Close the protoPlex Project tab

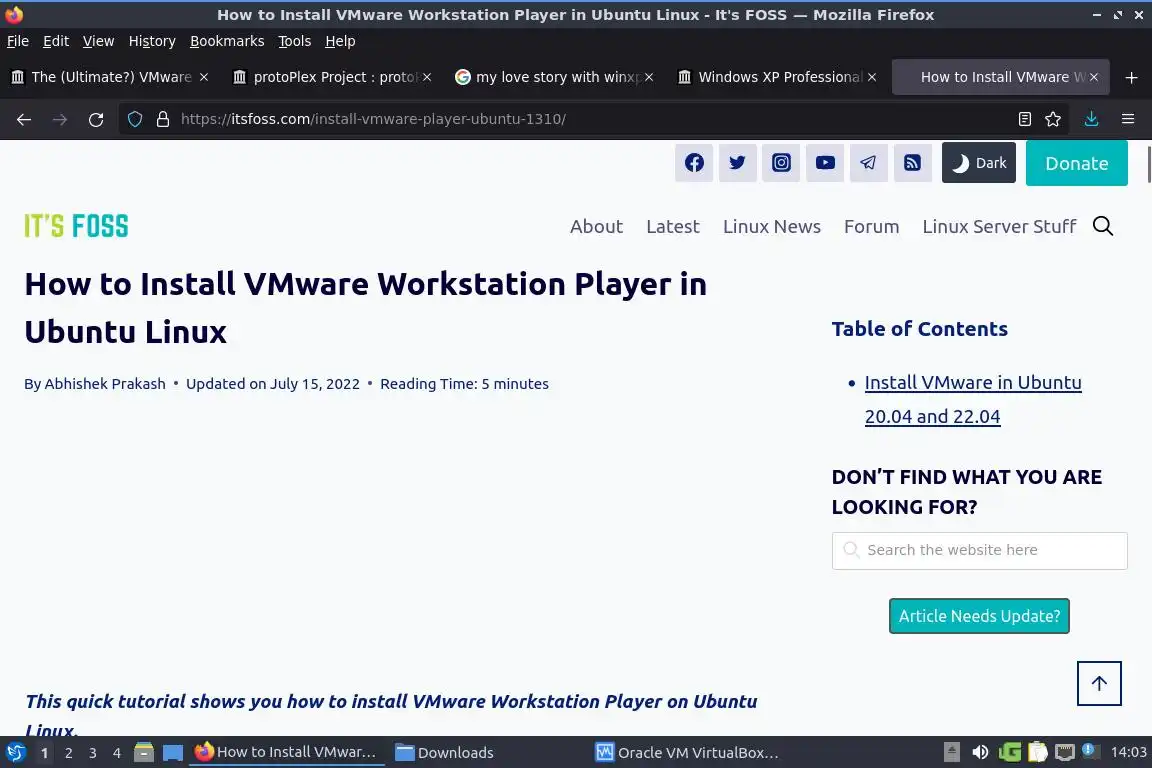(x=427, y=77)
